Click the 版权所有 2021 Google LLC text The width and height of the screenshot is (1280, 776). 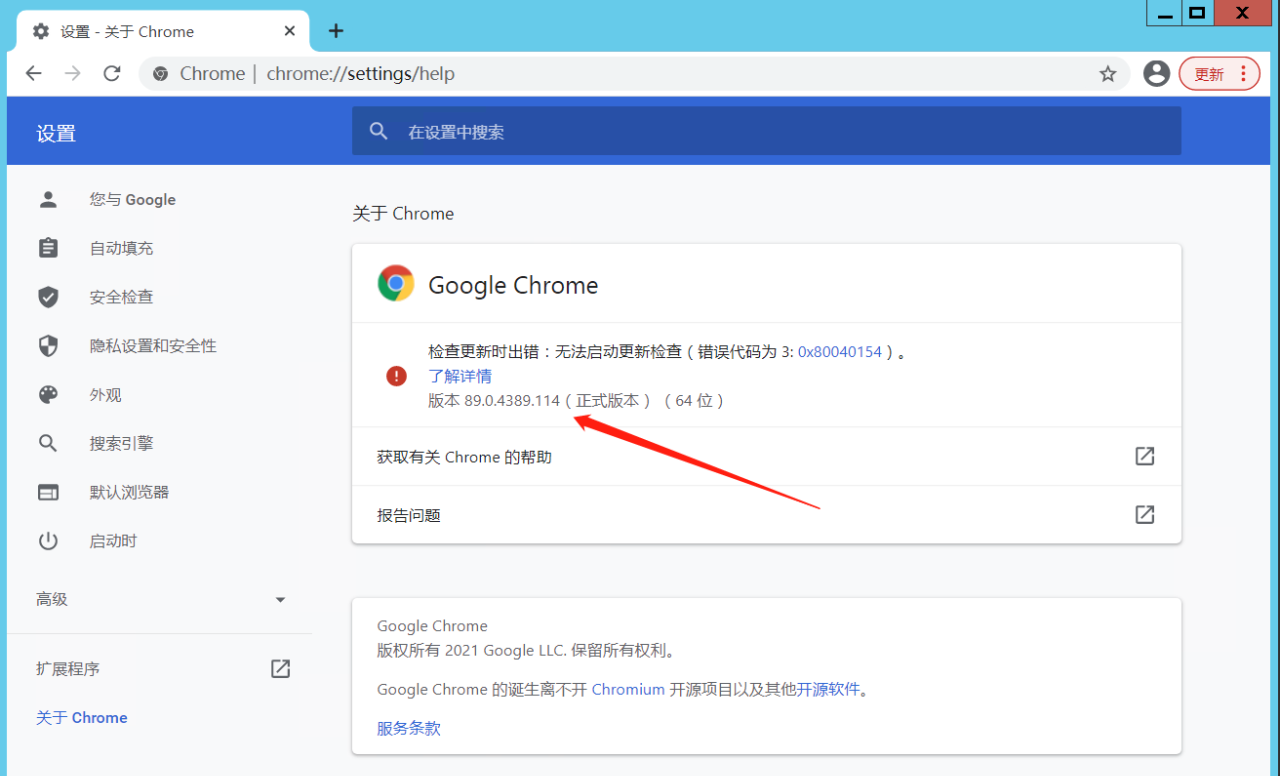[526, 651]
